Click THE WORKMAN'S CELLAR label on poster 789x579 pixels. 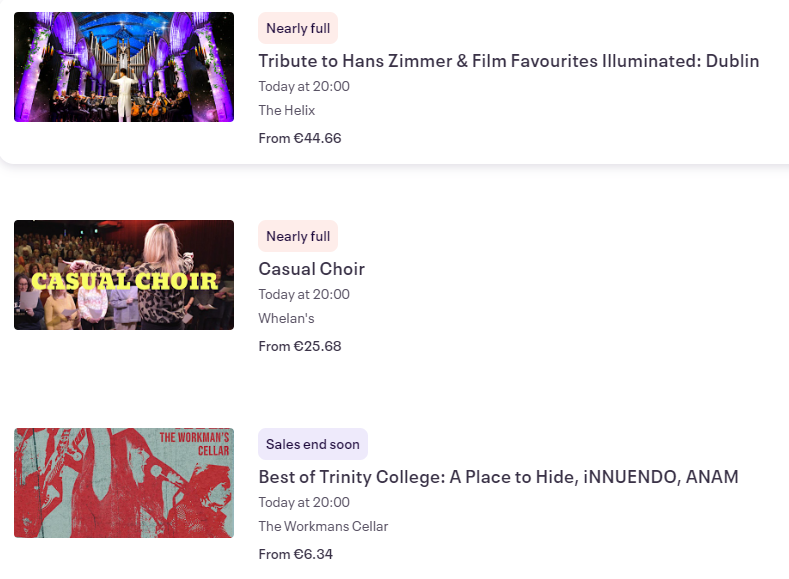pos(195,444)
